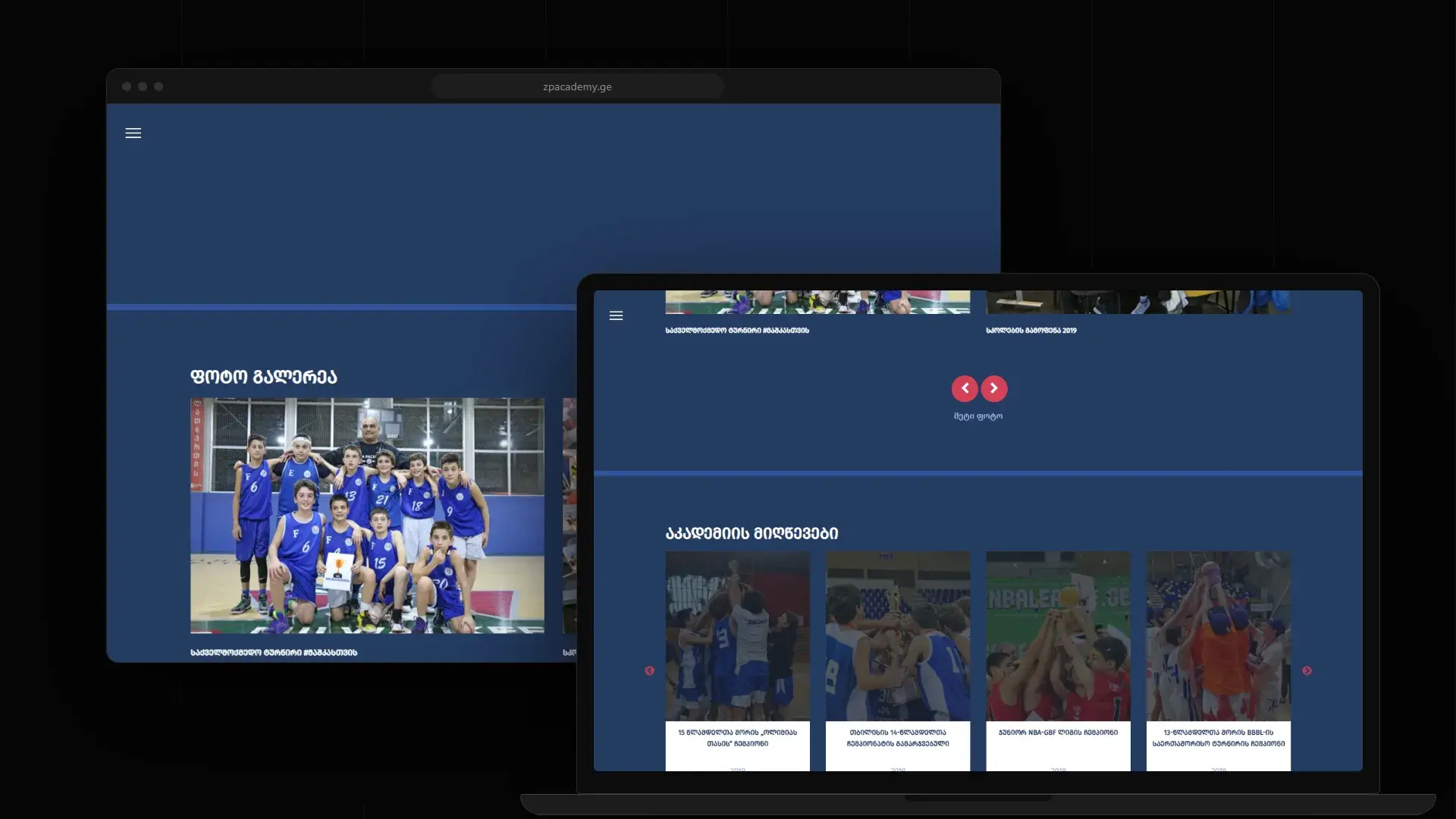Viewport: 1456px width, 819px height.
Task: Click the cropped school exhibition photo on laptop
Action: click(1138, 302)
